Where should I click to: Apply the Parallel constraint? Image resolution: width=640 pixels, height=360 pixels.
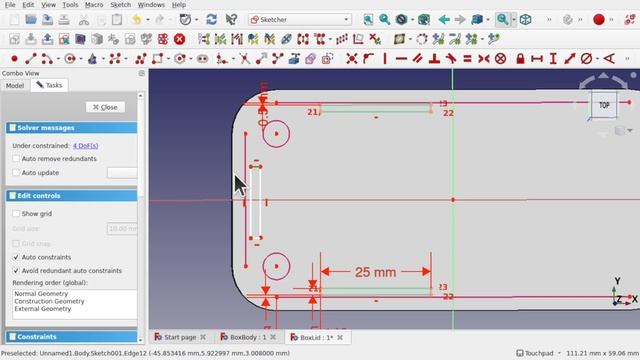click(x=418, y=59)
